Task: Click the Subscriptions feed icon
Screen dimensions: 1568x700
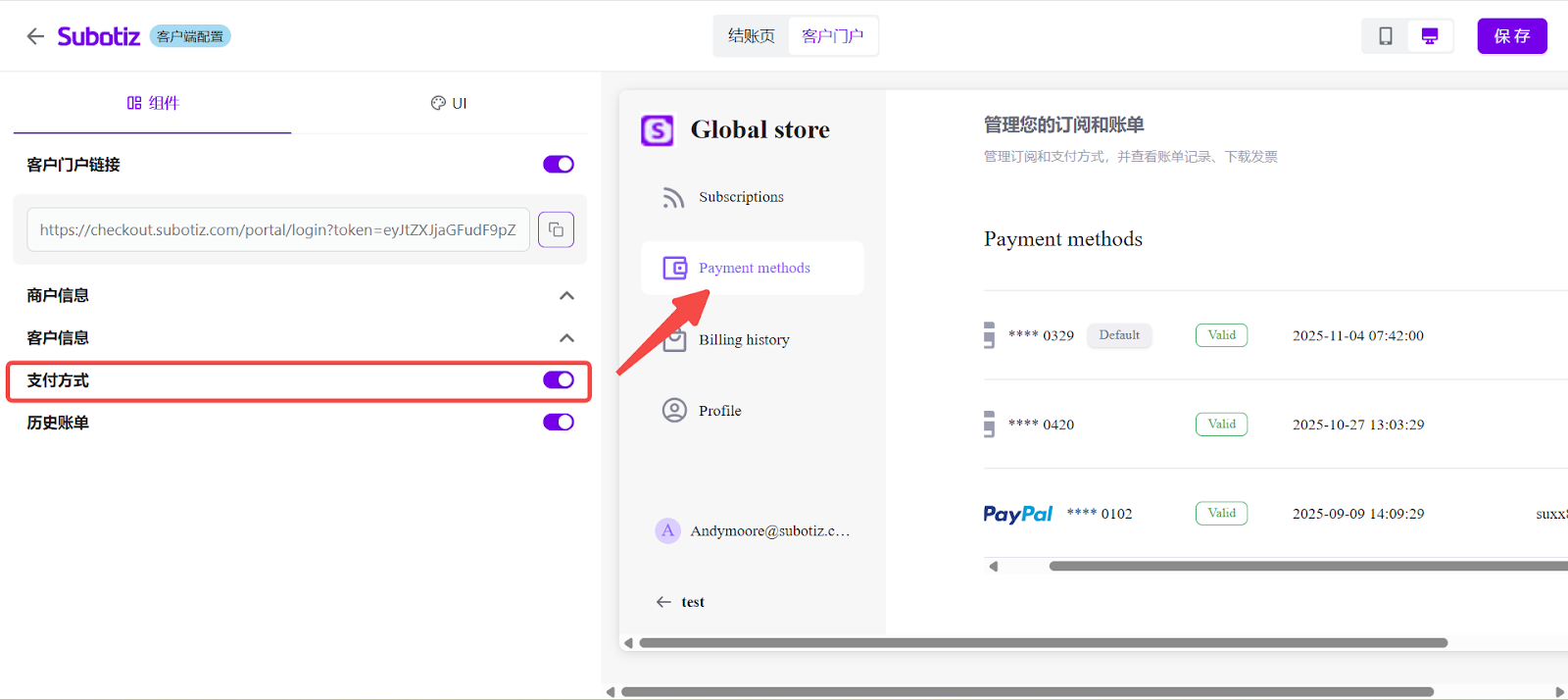Action: [673, 198]
